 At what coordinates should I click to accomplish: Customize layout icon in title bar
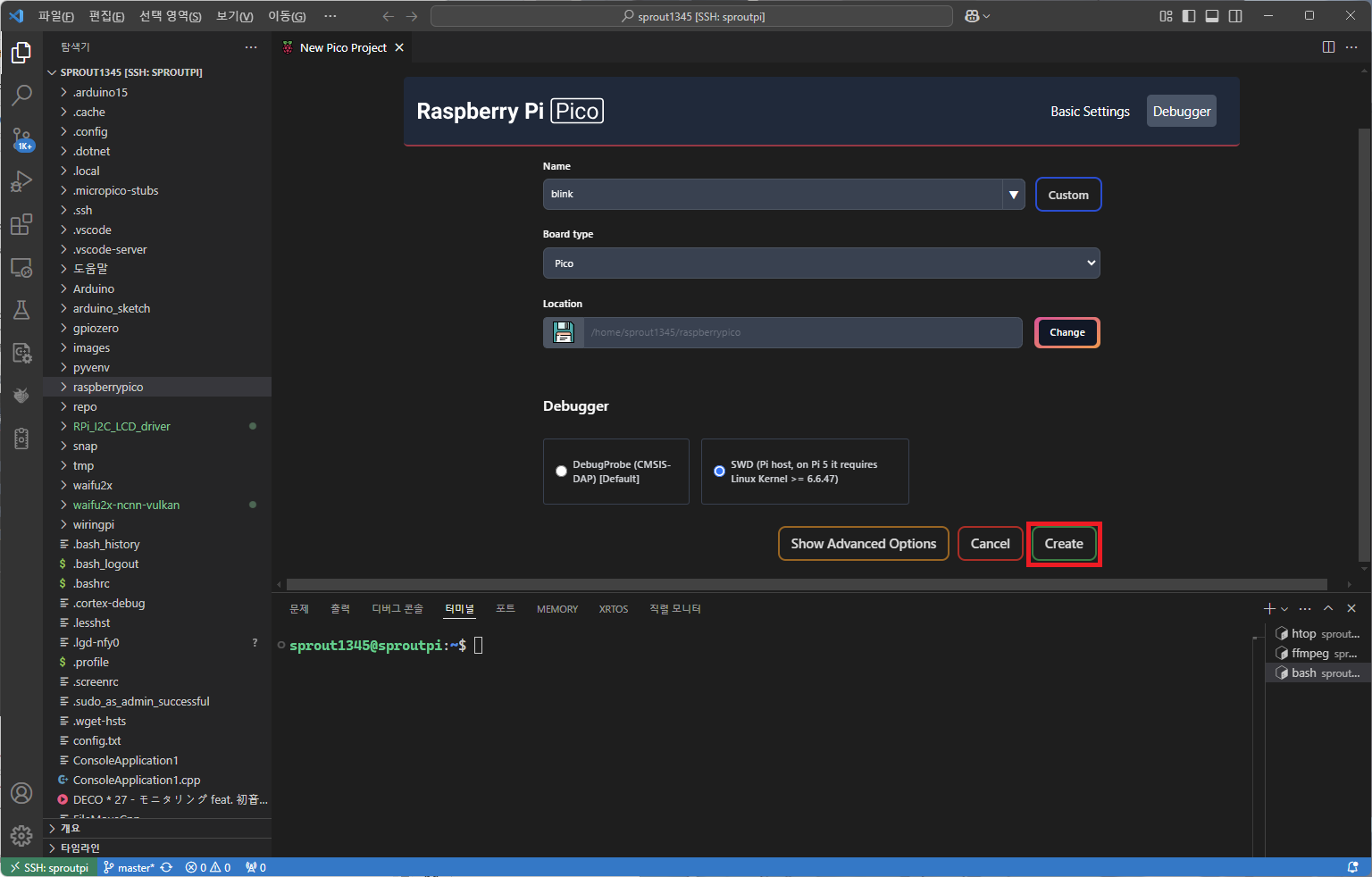pyautogui.click(x=1166, y=16)
